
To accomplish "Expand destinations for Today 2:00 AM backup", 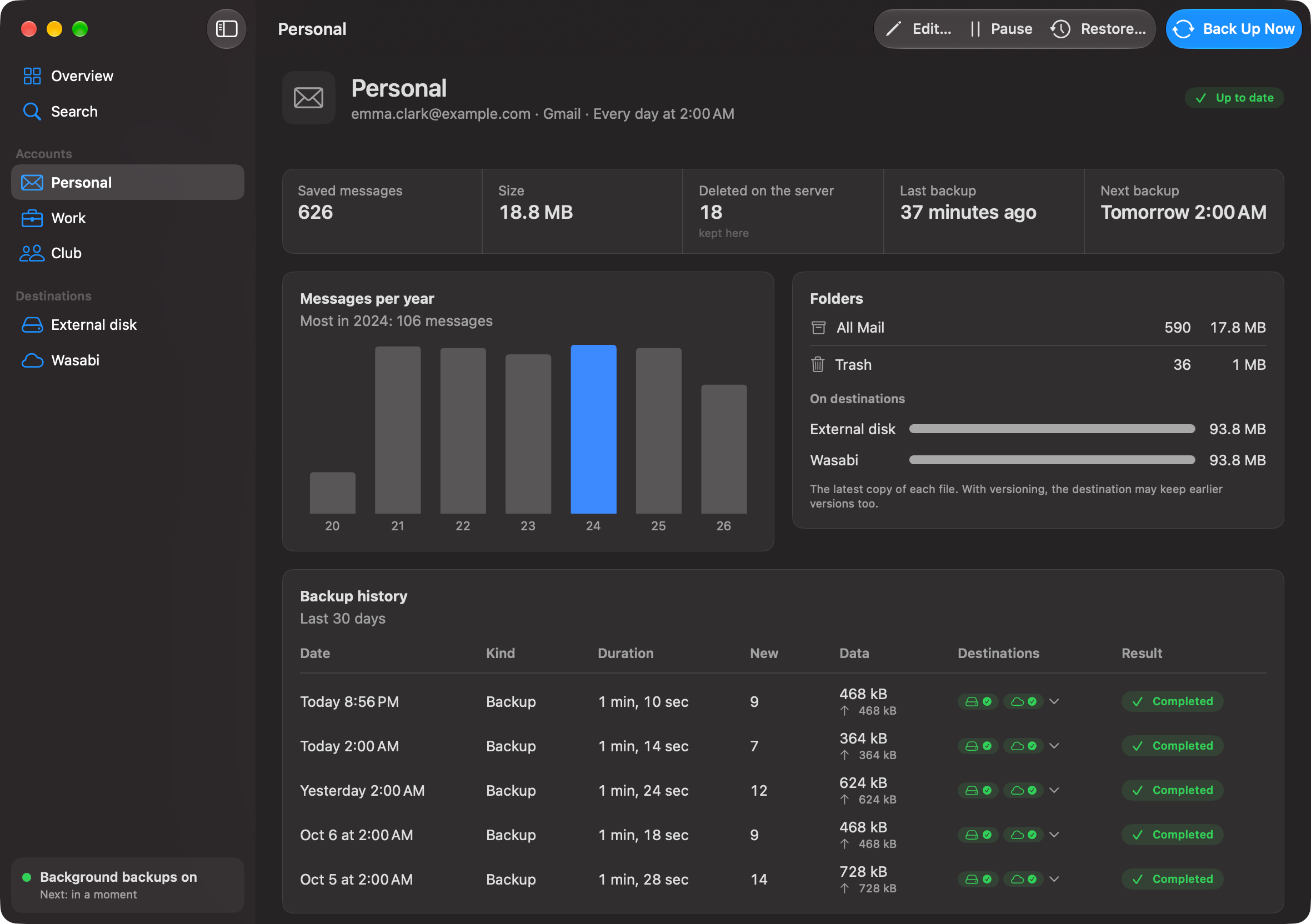I will coord(1054,746).
